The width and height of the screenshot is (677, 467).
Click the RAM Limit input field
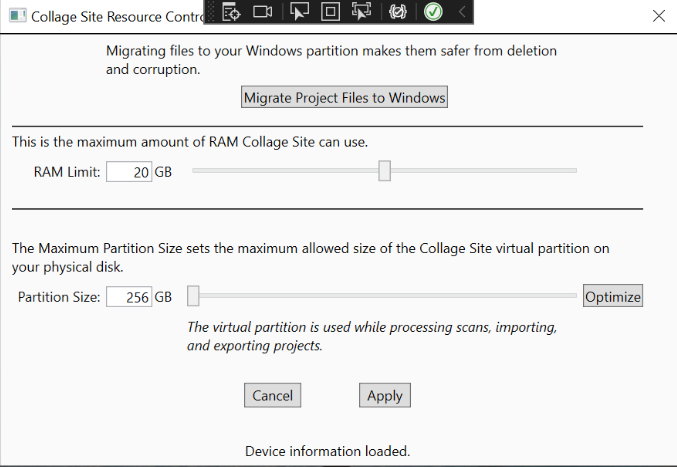[128, 172]
